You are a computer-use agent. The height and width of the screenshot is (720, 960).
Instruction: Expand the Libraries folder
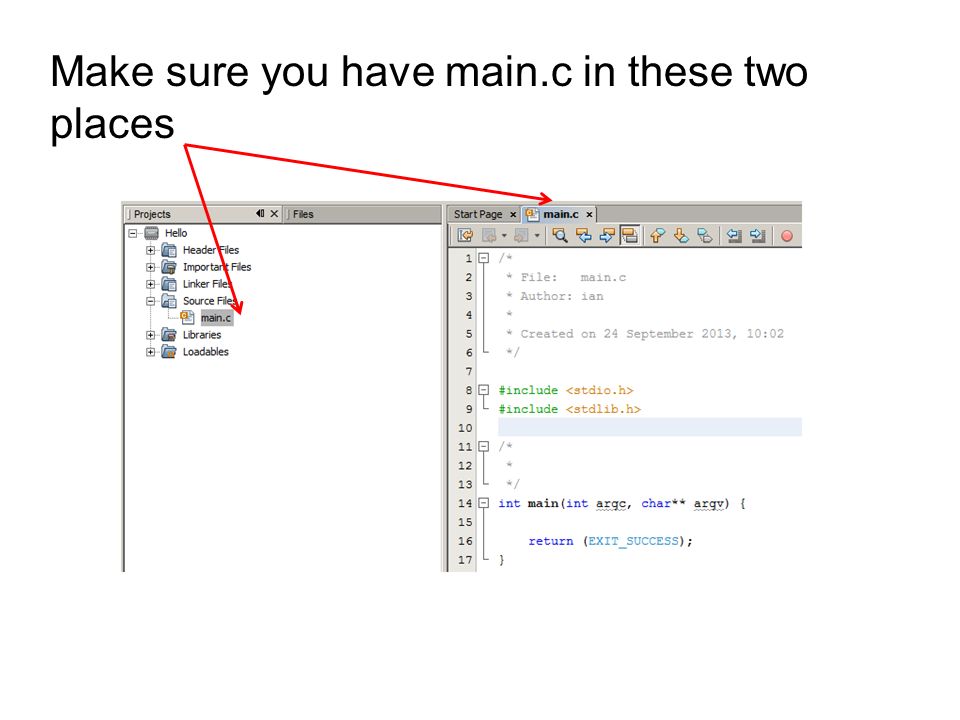click(150, 335)
